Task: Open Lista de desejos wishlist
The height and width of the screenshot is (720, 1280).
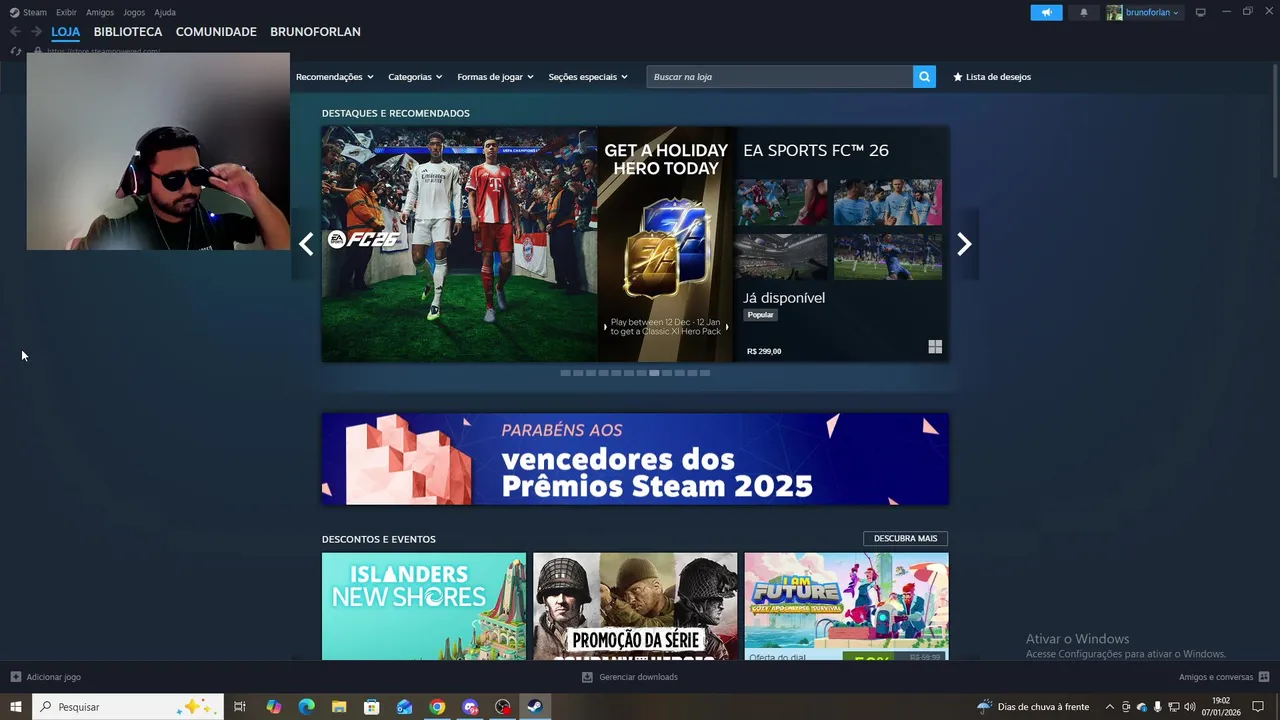Action: coord(992,77)
